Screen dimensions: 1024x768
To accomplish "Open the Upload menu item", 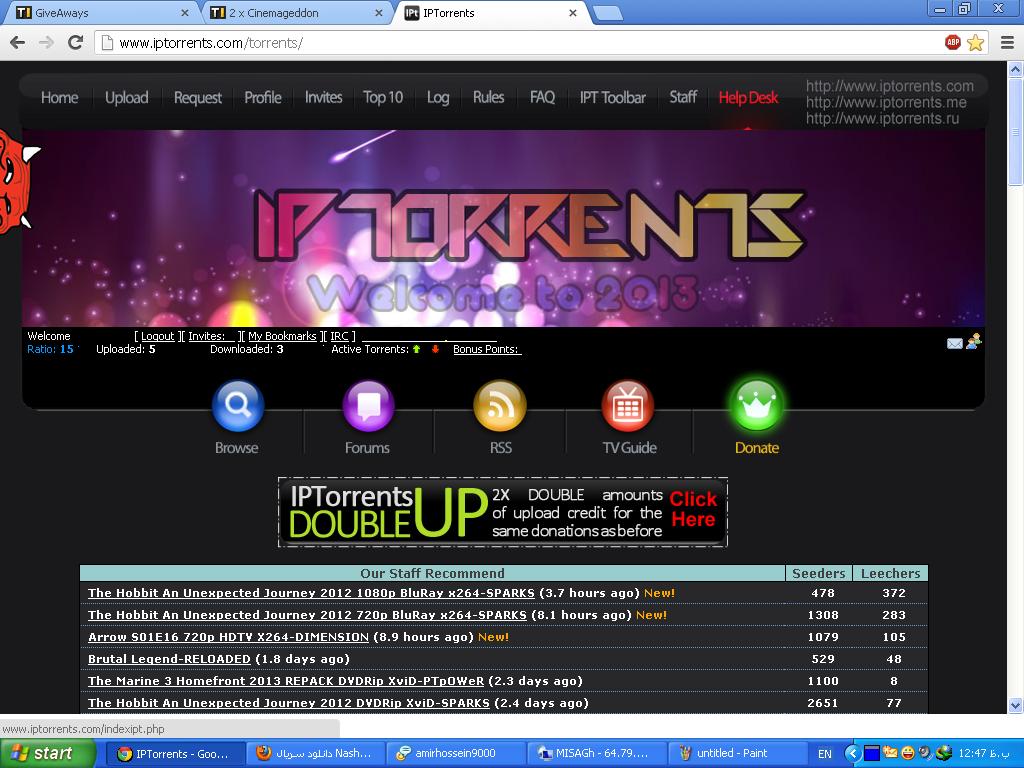I will (127, 97).
